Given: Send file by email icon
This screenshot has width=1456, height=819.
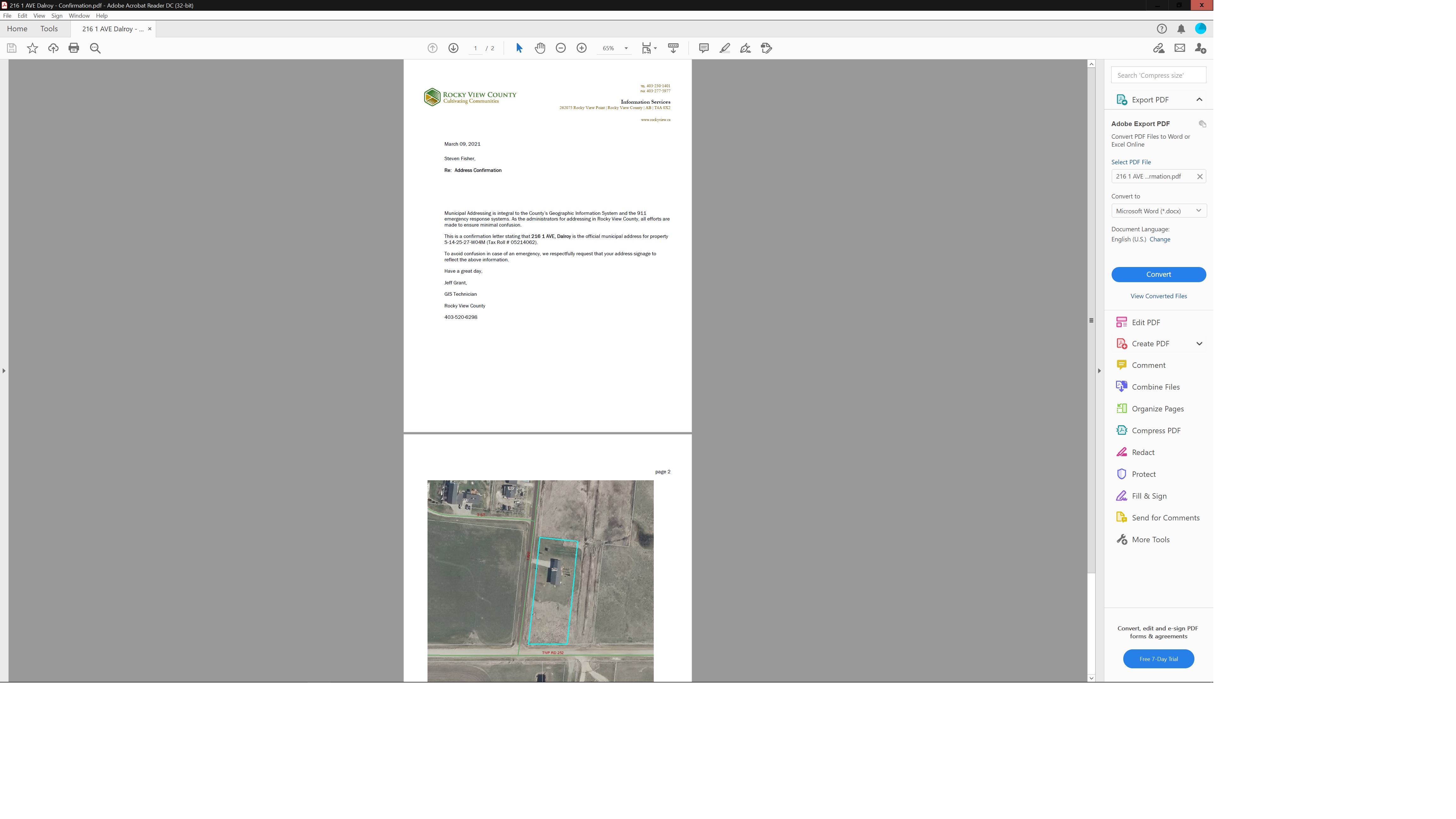Looking at the screenshot, I should coord(1179,48).
